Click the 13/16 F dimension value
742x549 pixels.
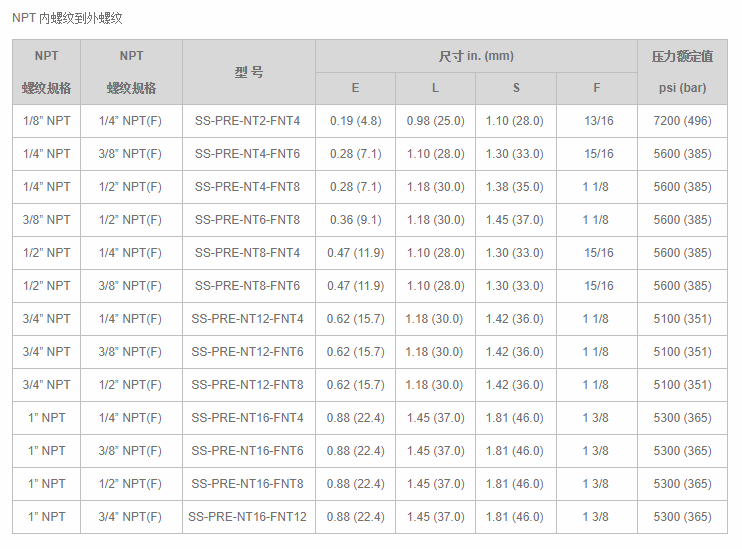(x=598, y=121)
